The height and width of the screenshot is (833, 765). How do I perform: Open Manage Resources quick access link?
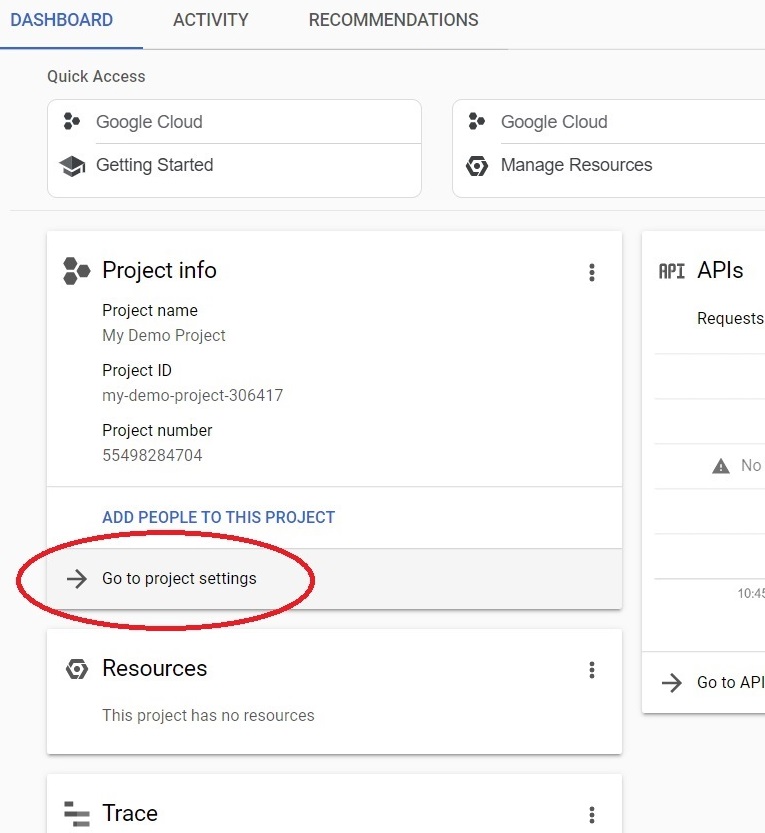[x=576, y=165]
